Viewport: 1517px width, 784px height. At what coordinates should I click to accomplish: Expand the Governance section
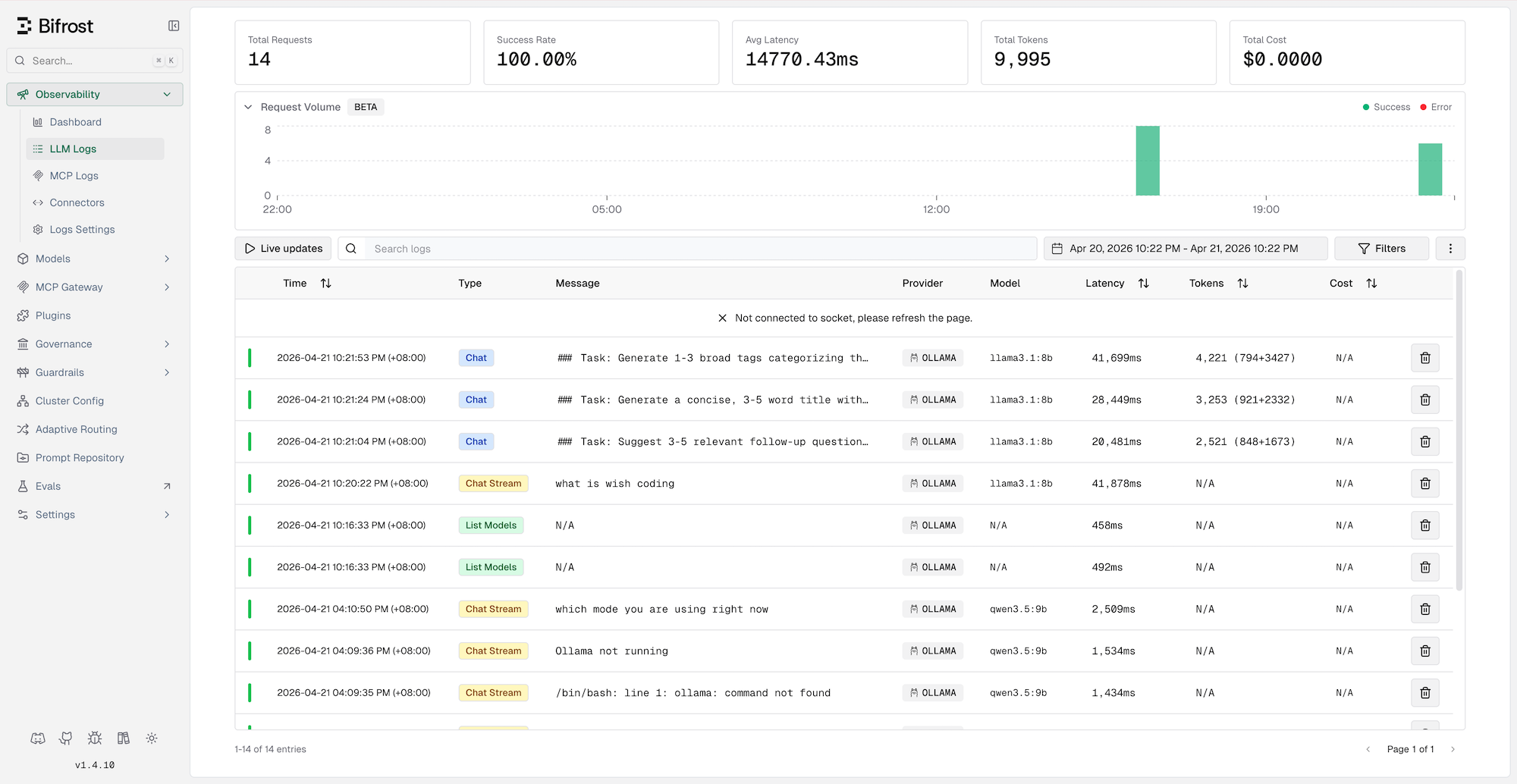coord(167,343)
